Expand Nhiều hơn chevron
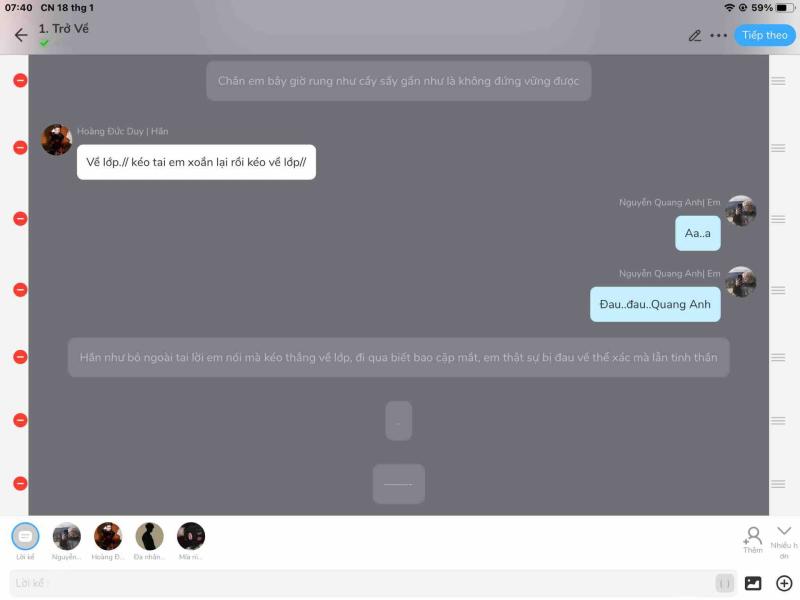Viewport: 800px width, 600px height. point(784,542)
